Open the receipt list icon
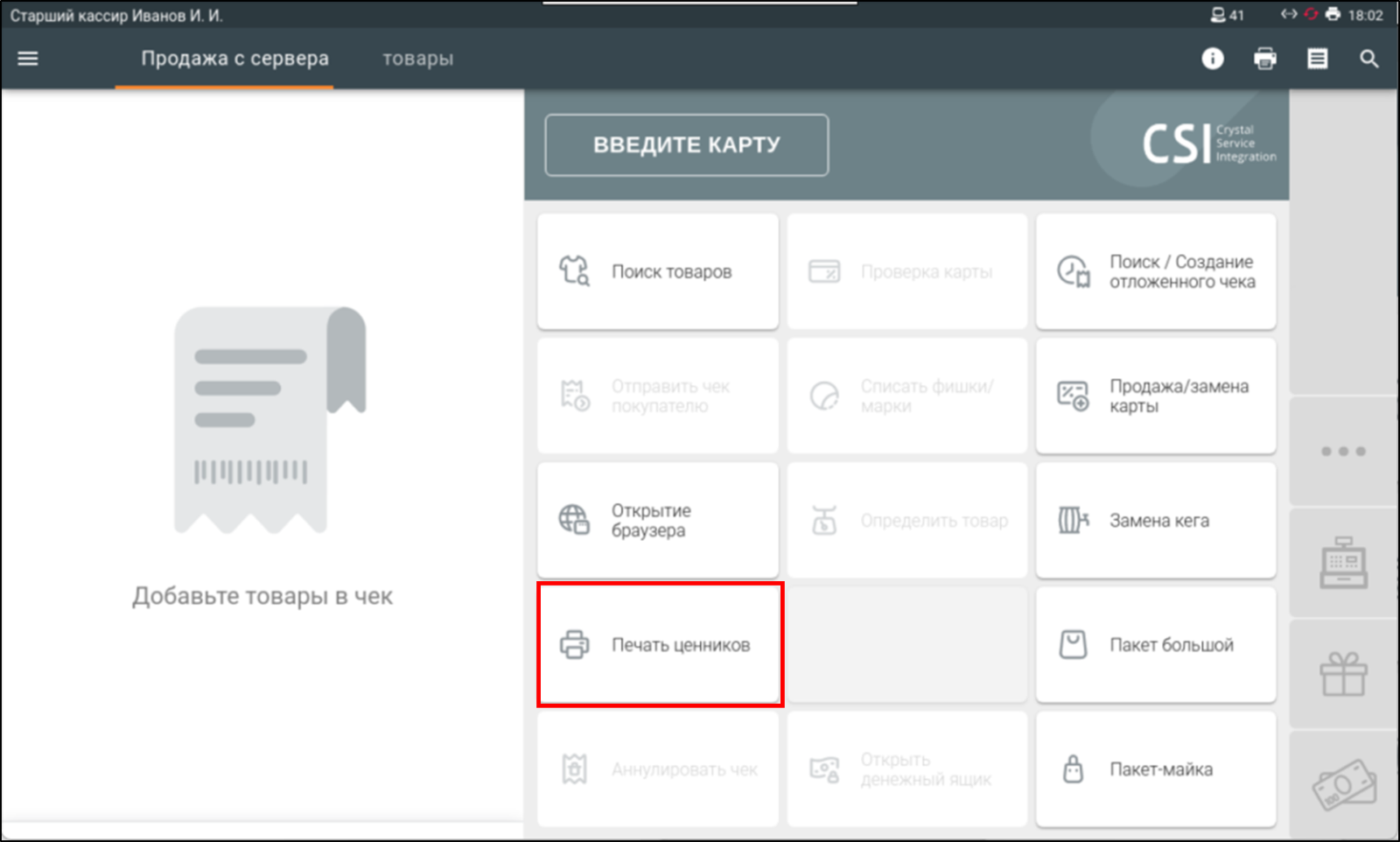This screenshot has width=1400, height=842. 1317,59
